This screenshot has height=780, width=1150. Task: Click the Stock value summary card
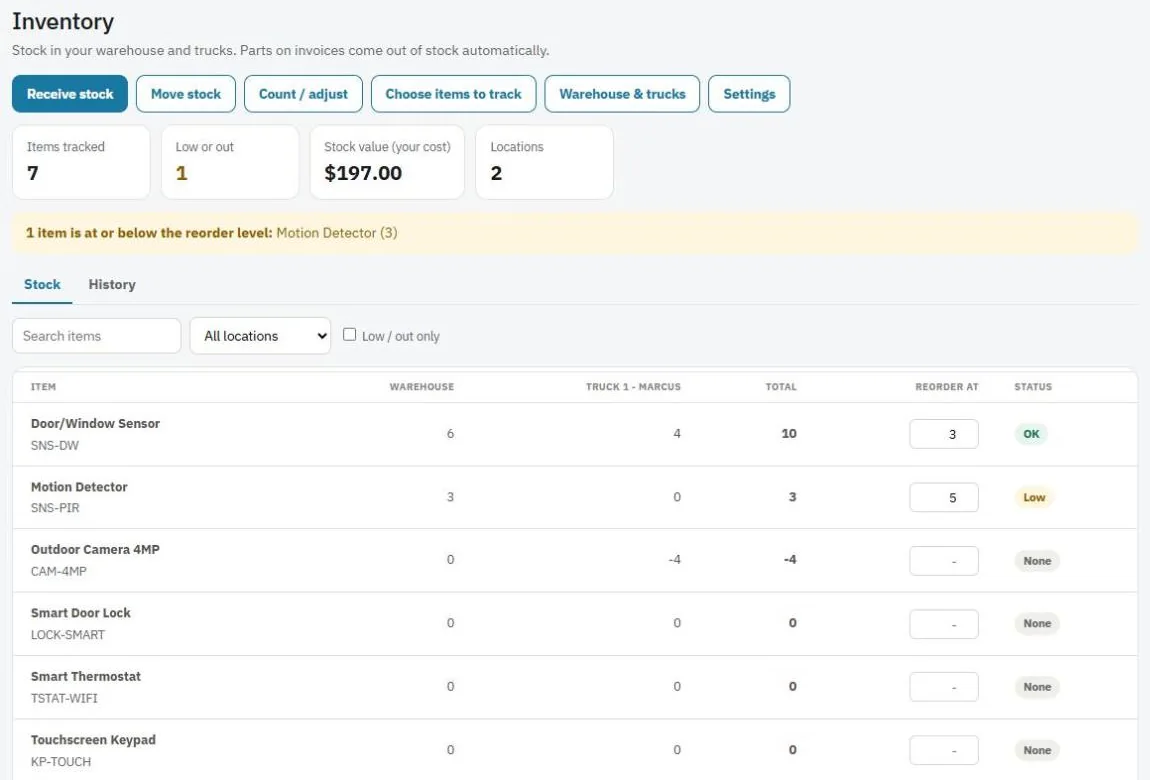[x=387, y=162]
